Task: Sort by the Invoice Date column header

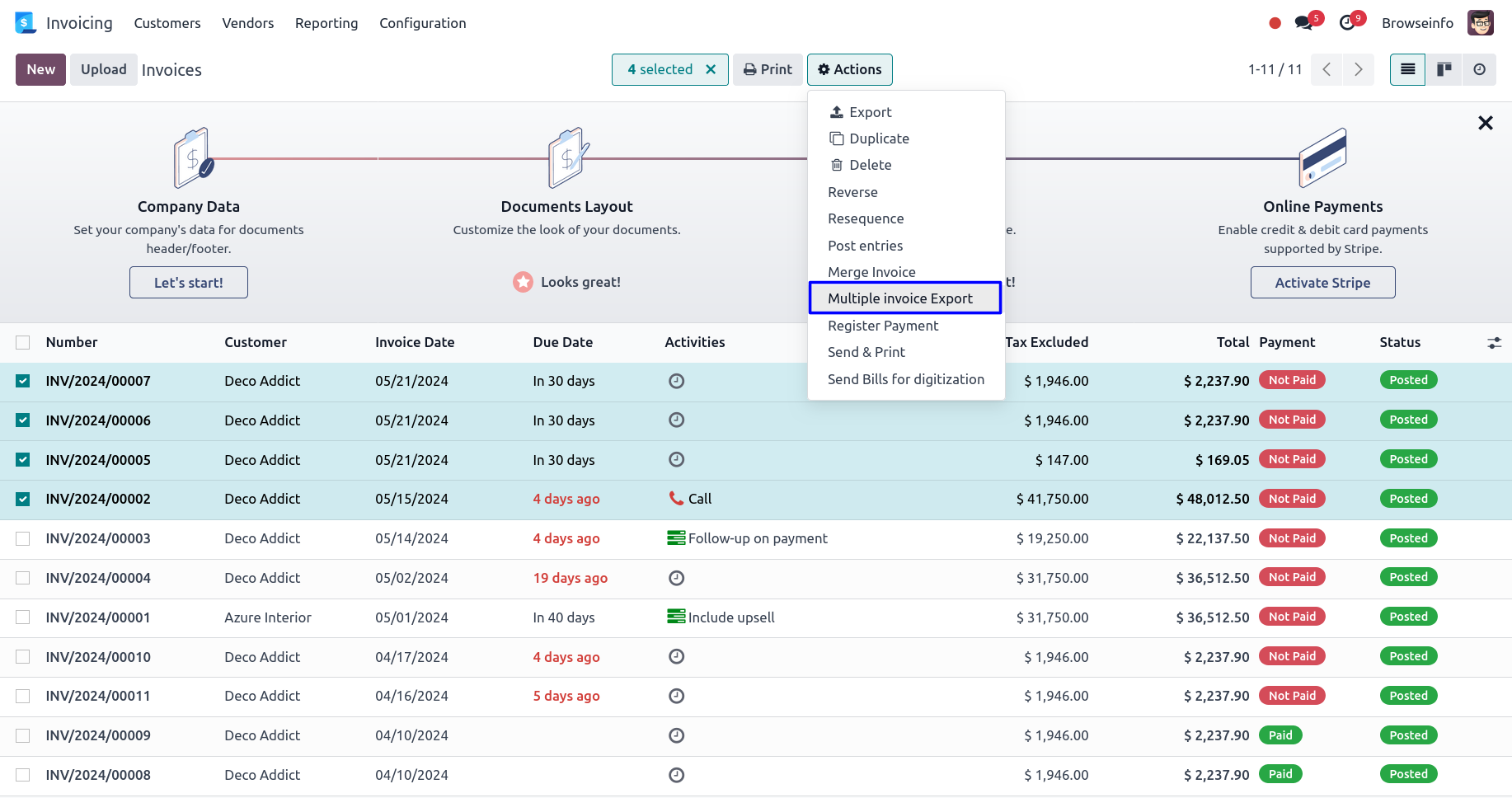Action: (x=415, y=343)
